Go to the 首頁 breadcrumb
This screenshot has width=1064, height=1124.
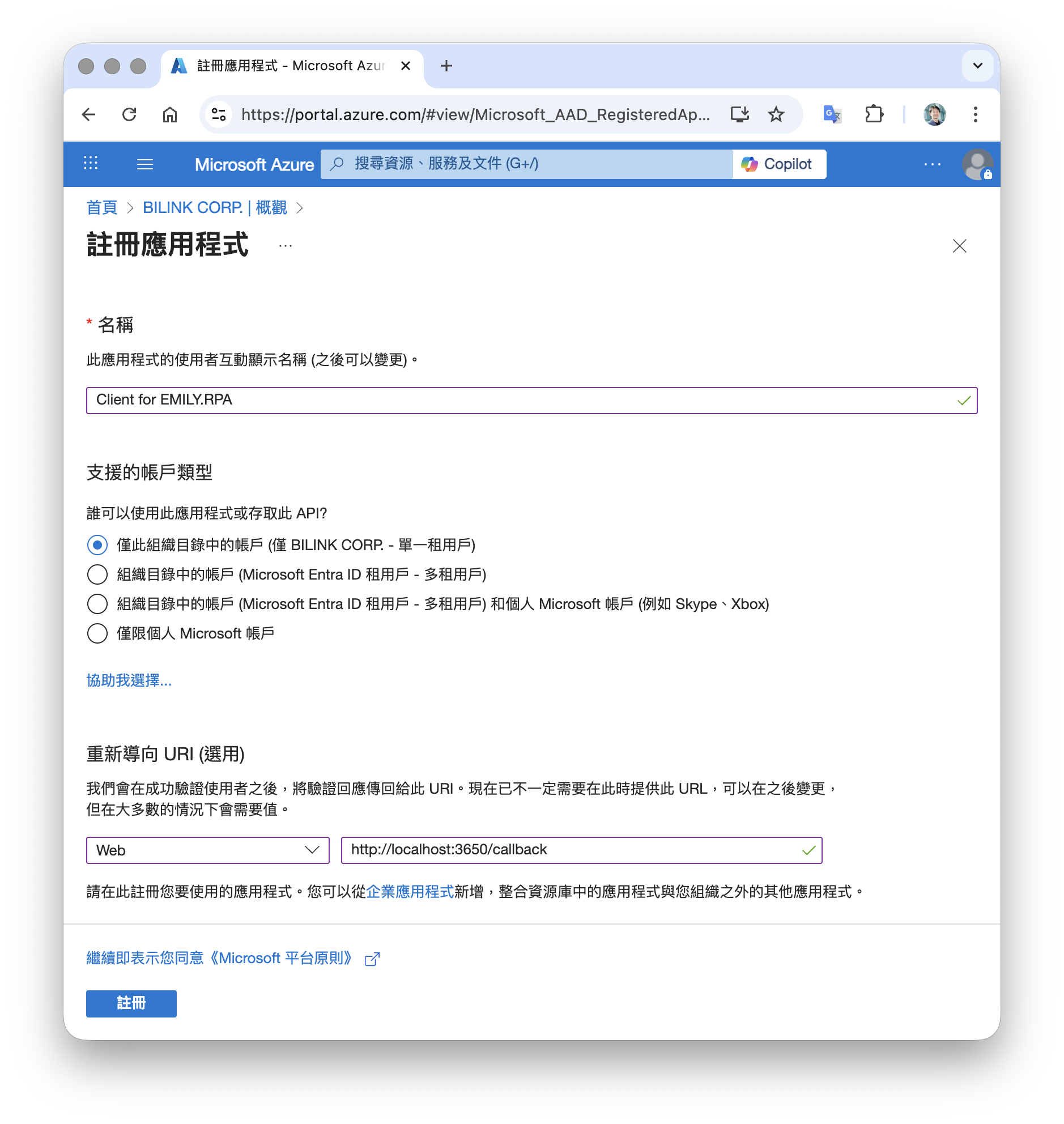[x=101, y=207]
